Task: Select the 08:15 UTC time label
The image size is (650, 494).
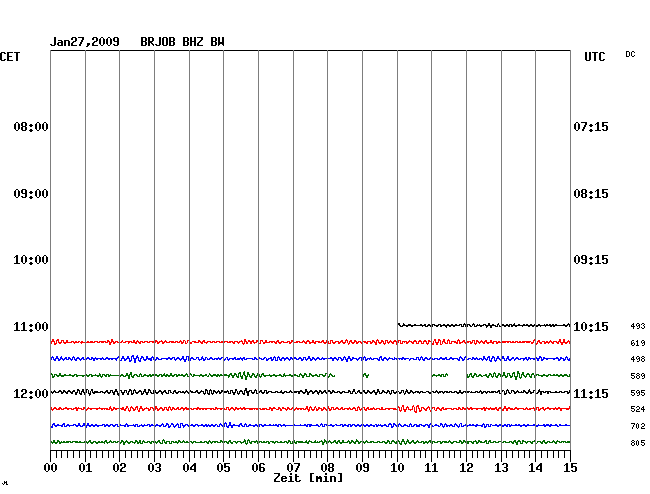Action: click(x=591, y=194)
